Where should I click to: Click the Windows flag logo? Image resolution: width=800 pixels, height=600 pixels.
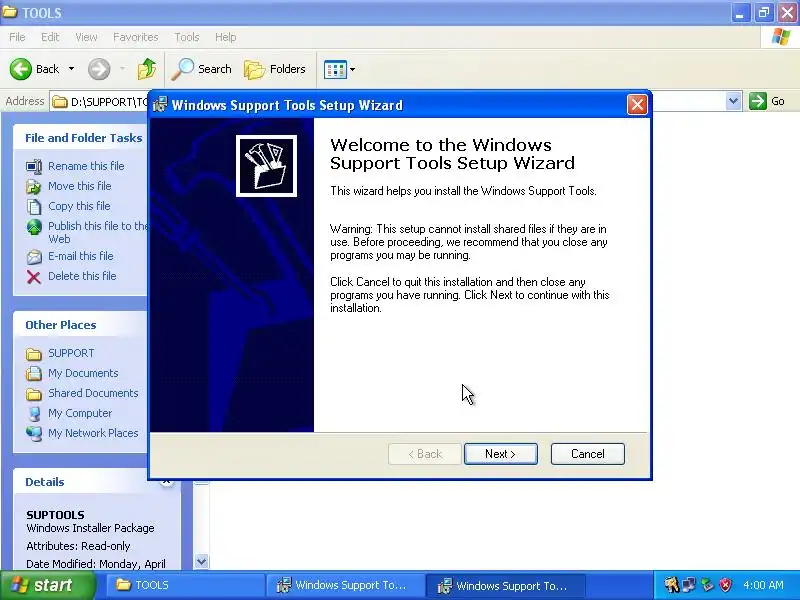click(x=780, y=37)
